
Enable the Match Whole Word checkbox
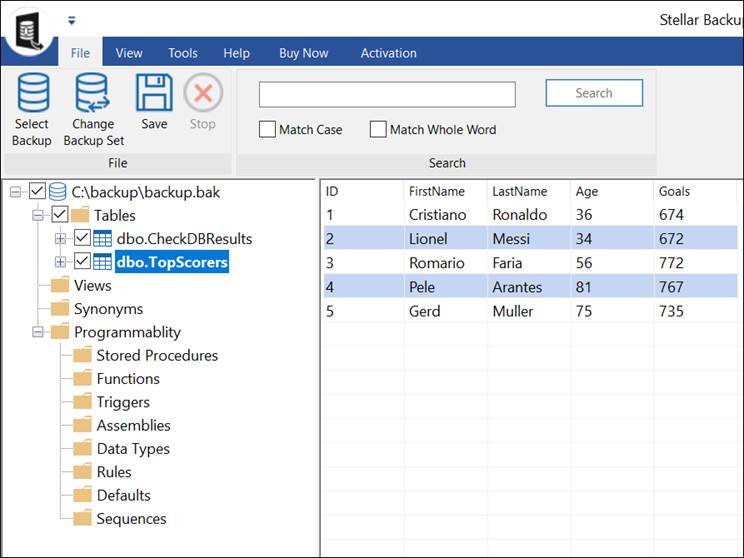378,129
